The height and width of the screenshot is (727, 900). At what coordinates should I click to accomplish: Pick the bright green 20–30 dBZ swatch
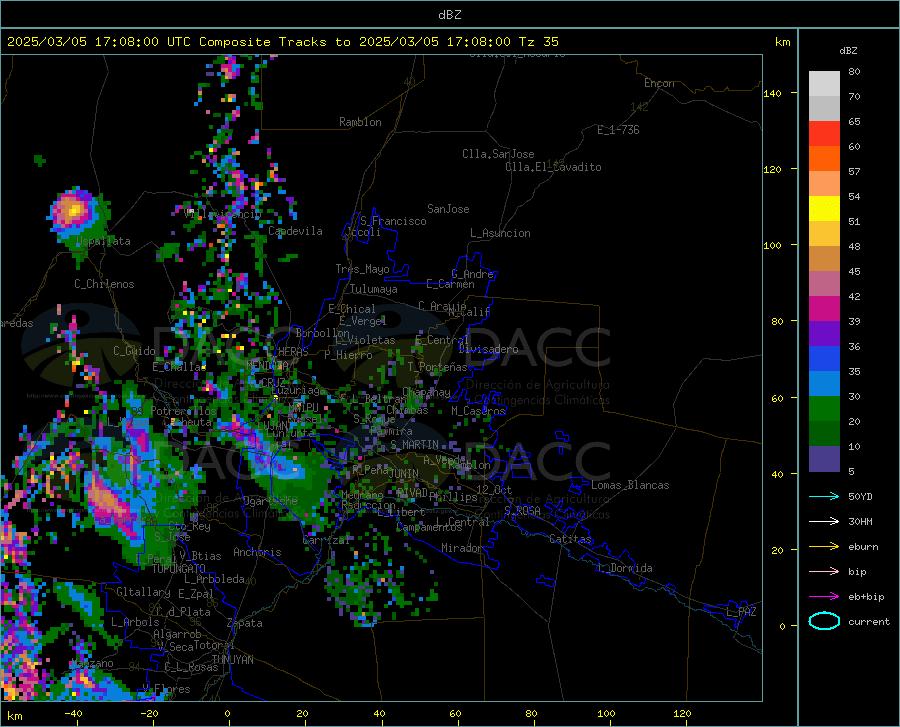824,409
